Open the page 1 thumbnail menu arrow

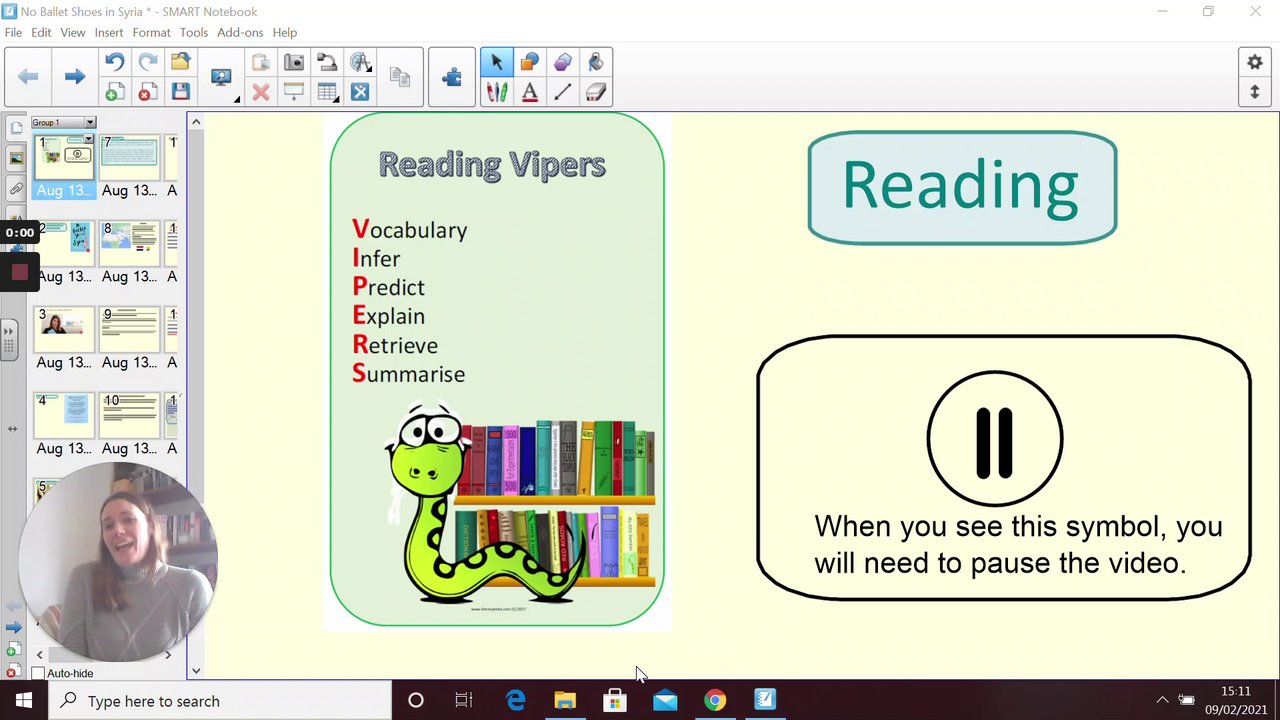89,140
